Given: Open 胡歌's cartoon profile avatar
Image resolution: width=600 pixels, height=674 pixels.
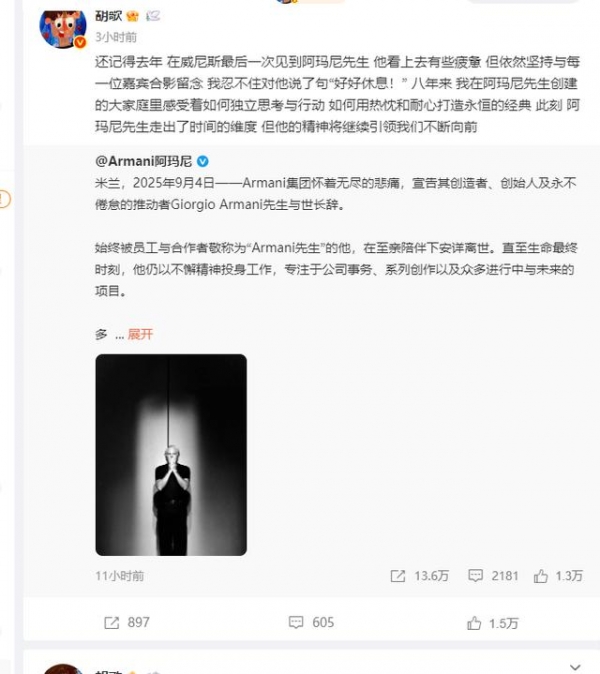Looking at the screenshot, I should [62, 28].
